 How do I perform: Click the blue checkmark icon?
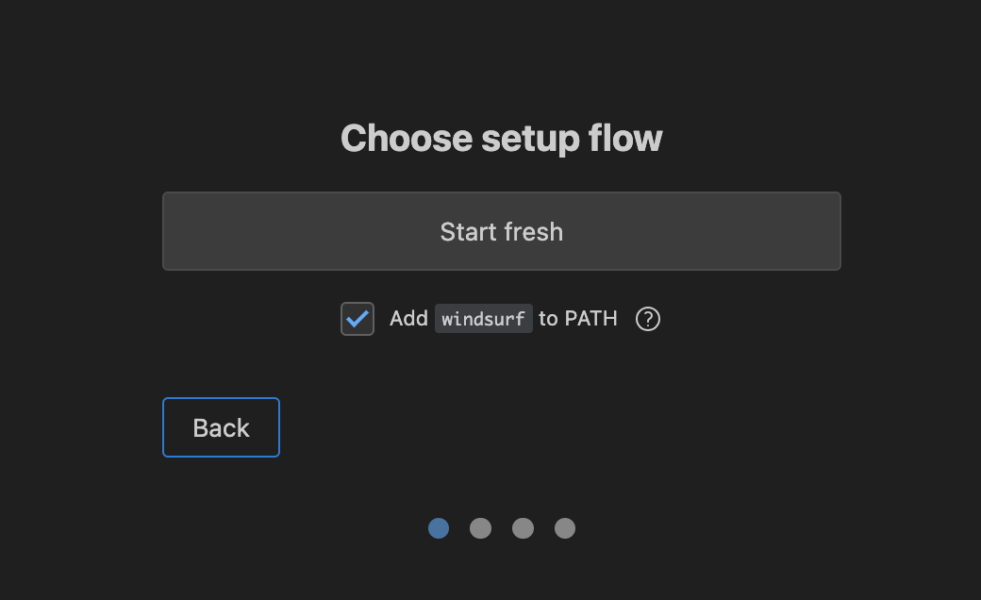tap(357, 319)
